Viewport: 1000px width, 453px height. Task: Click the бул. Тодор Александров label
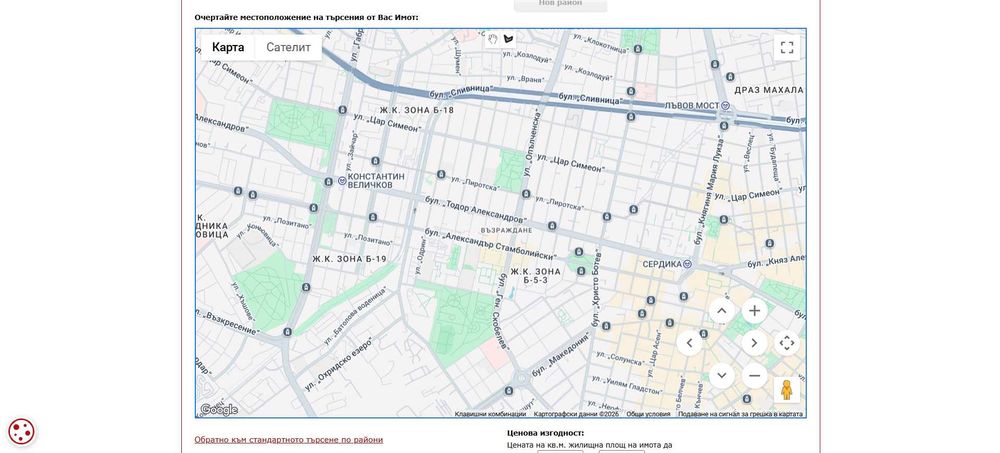click(474, 209)
